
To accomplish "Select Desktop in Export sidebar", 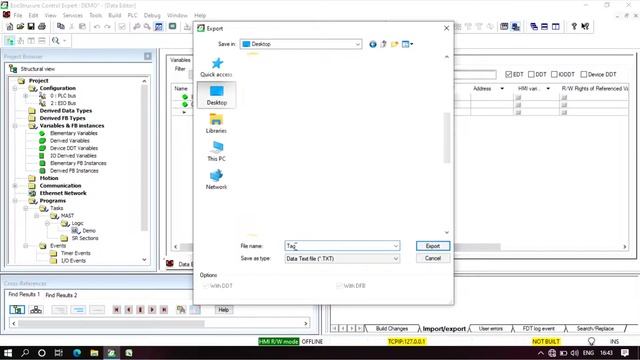I will 216,95.
